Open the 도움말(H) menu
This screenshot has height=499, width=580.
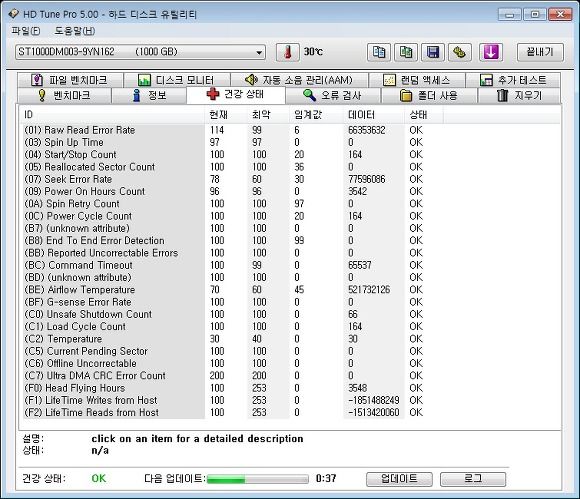click(x=75, y=31)
